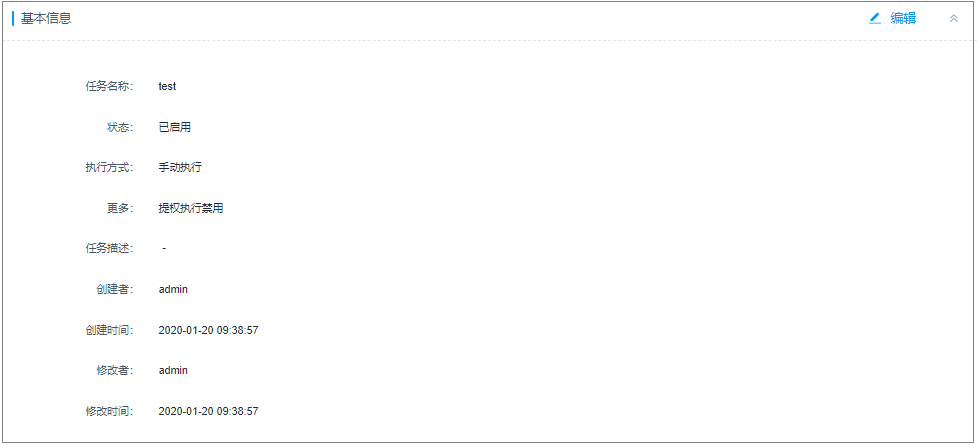Click the 修改时间 timestamp value
Screen dimensions: 977x445
208,411
